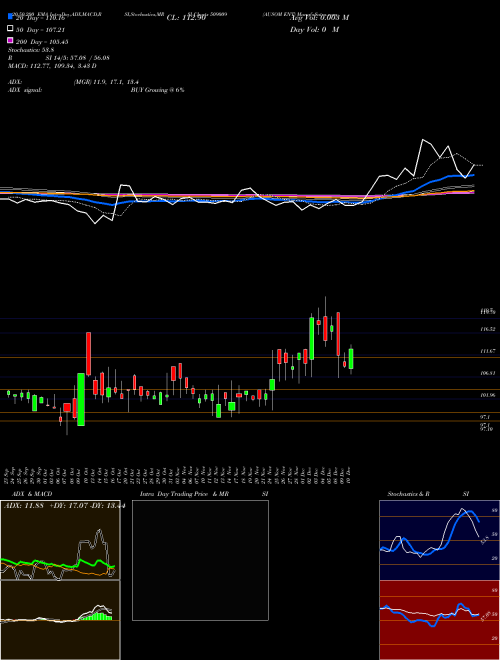Click the 101.96 price axis label
The height and width of the screenshot is (660, 500).
click(x=487, y=395)
